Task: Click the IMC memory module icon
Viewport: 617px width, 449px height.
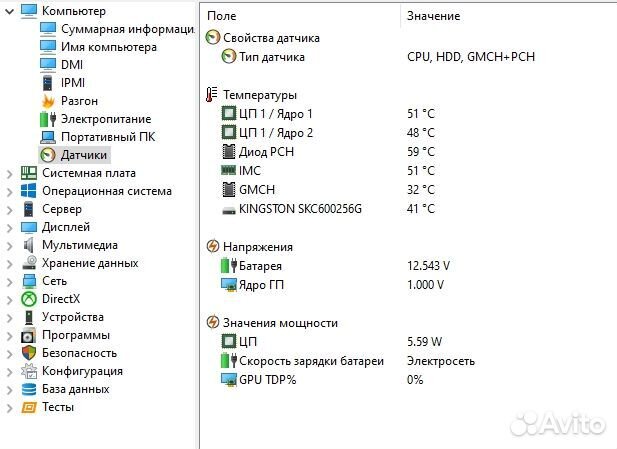Action: [229, 170]
